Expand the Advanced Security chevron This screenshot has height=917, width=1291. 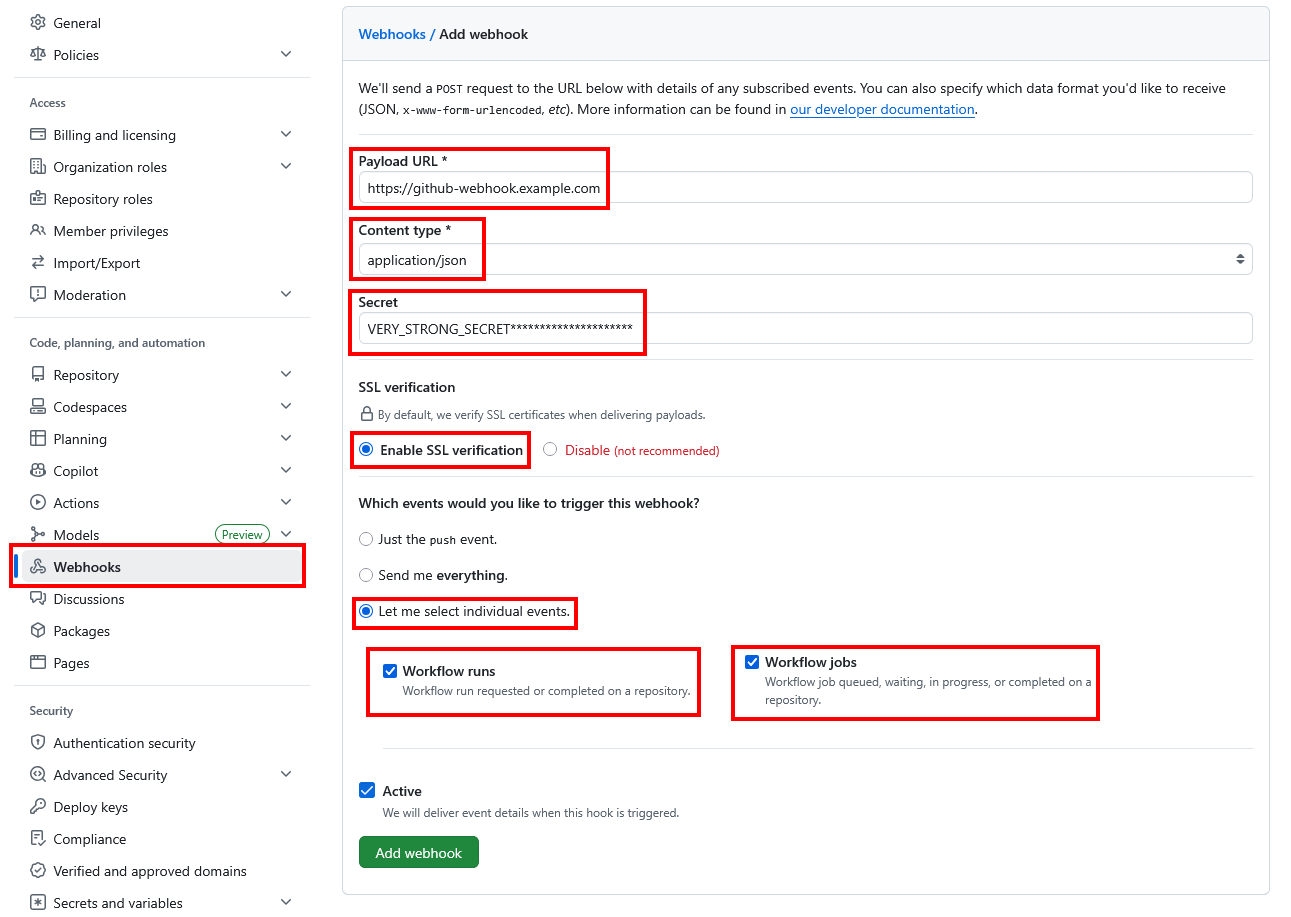pyautogui.click(x=286, y=775)
